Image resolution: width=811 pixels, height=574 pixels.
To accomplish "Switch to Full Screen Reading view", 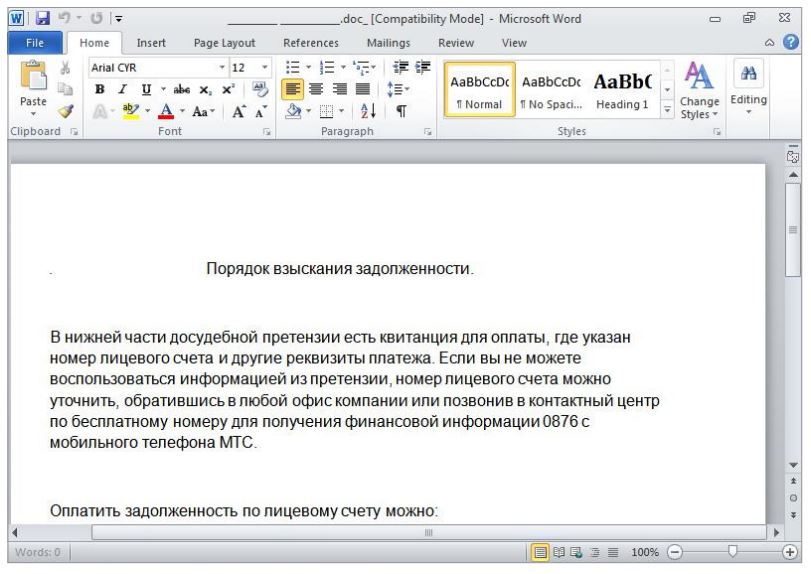I will coord(557,551).
